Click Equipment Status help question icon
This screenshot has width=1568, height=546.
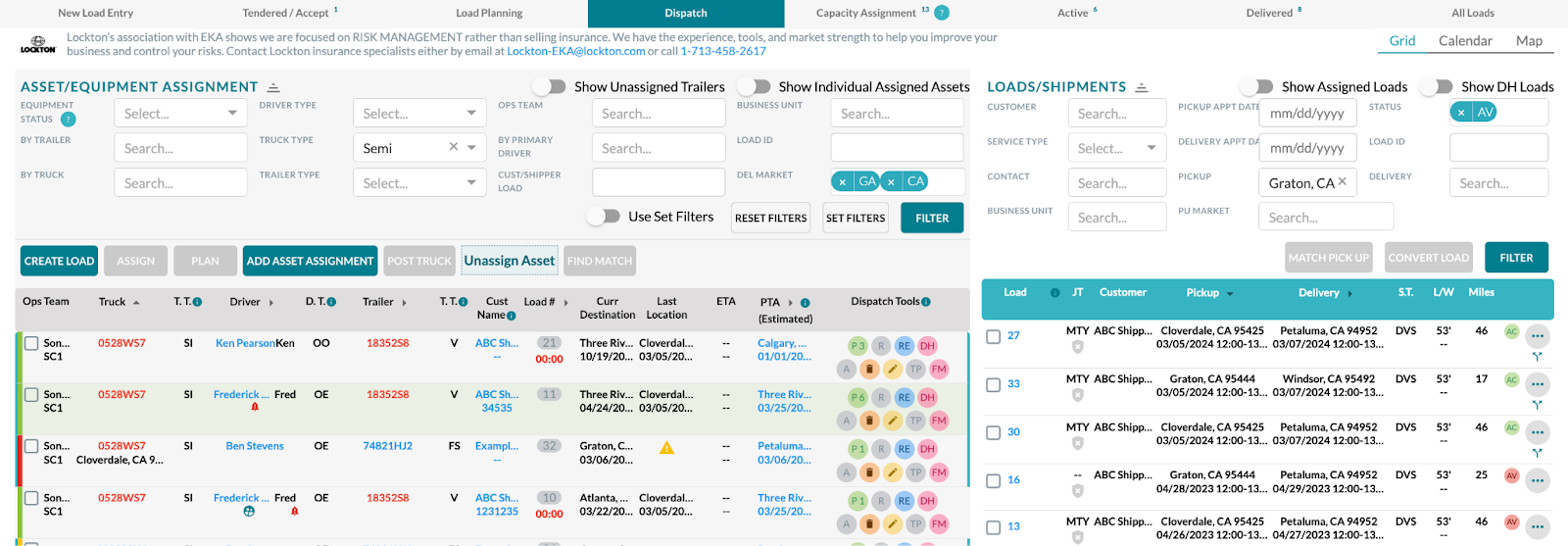pyautogui.click(x=68, y=120)
